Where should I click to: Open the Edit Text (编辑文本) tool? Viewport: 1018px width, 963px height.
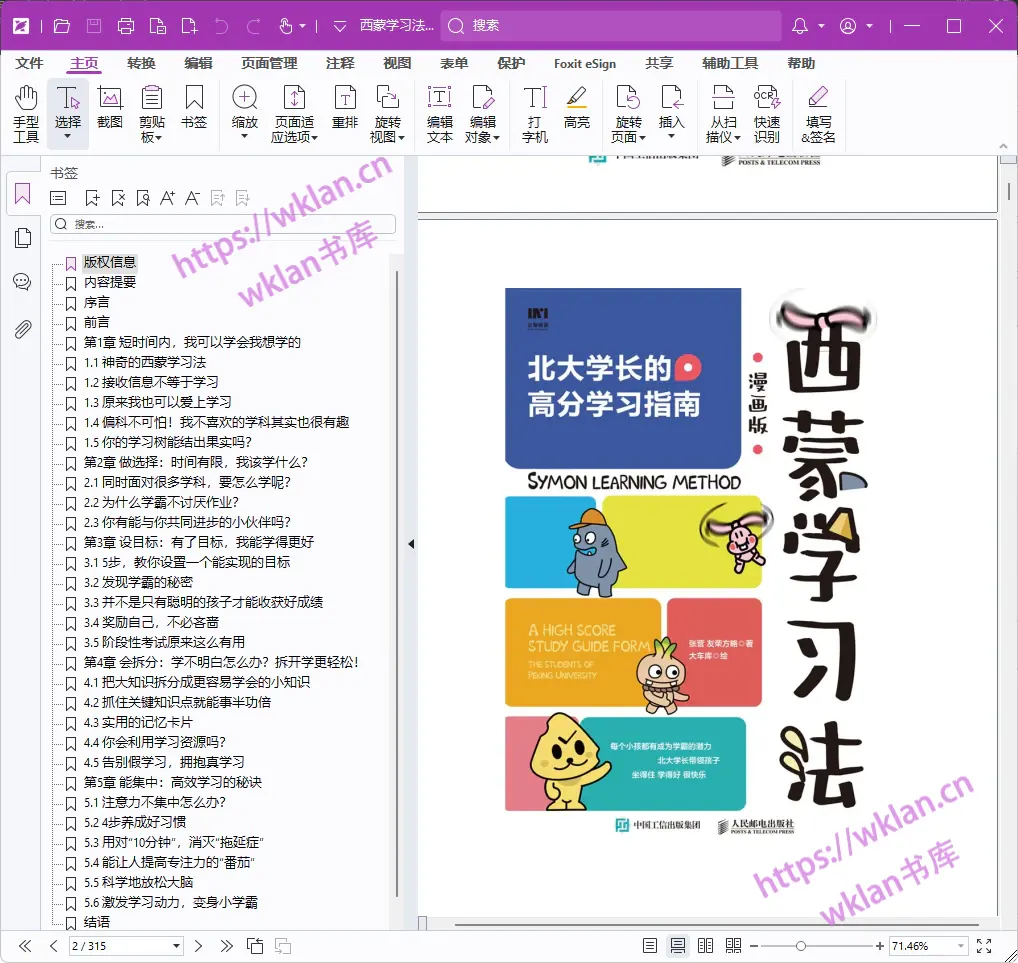(x=437, y=110)
